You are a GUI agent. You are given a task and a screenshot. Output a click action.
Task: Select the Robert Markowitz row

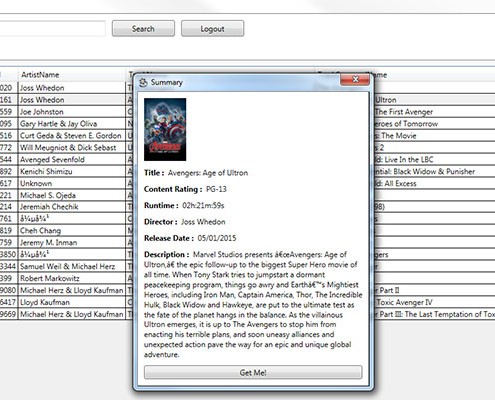pos(72,278)
